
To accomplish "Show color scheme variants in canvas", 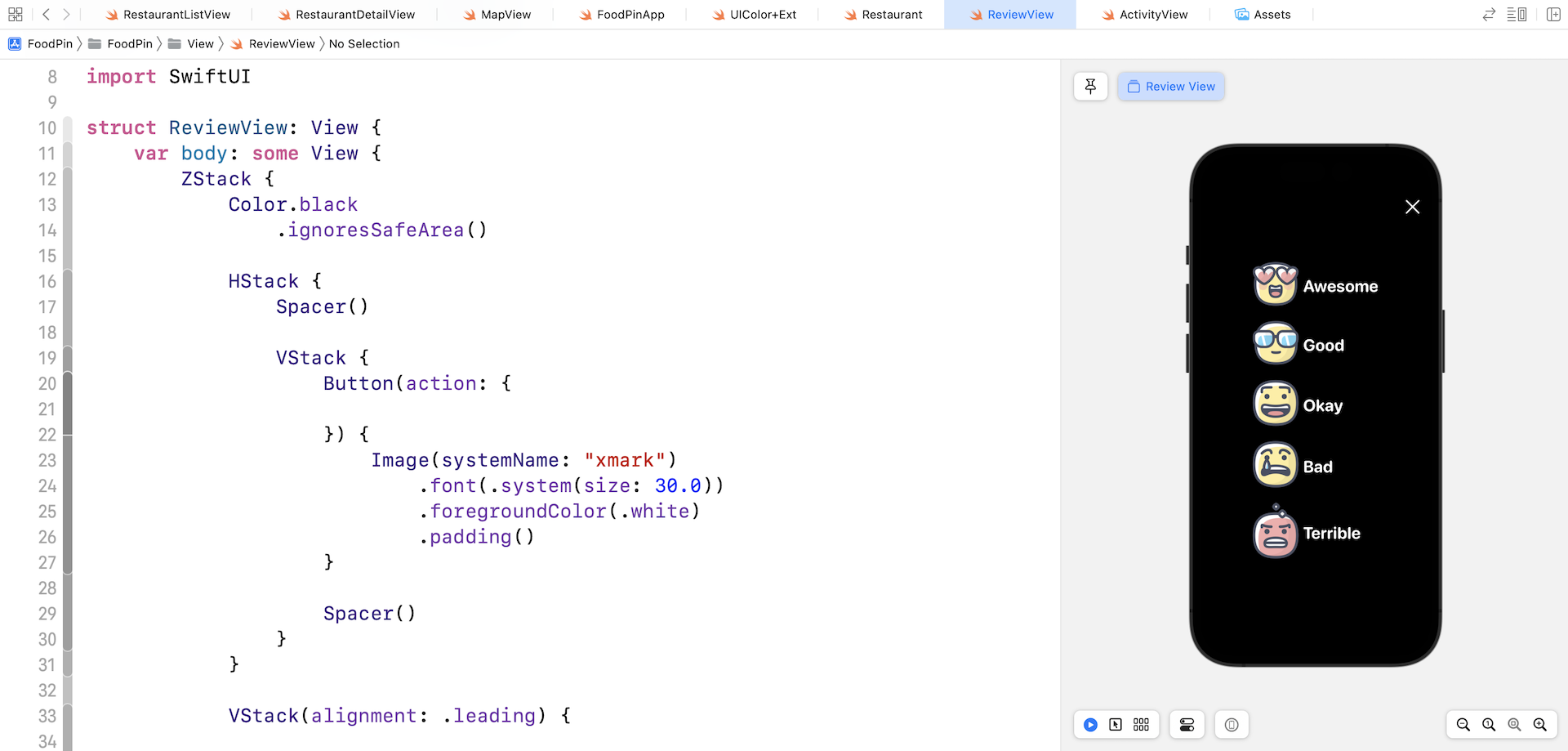I will coord(1141,724).
